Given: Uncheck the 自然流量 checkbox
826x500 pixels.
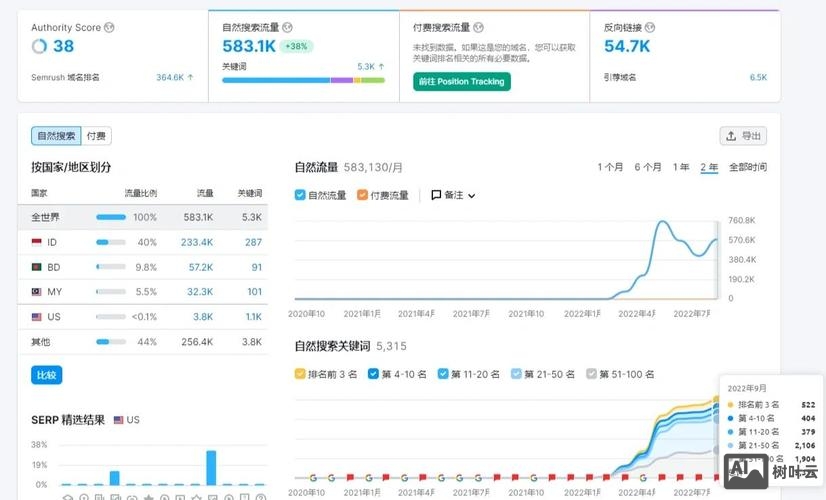Looking at the screenshot, I should pos(300,195).
